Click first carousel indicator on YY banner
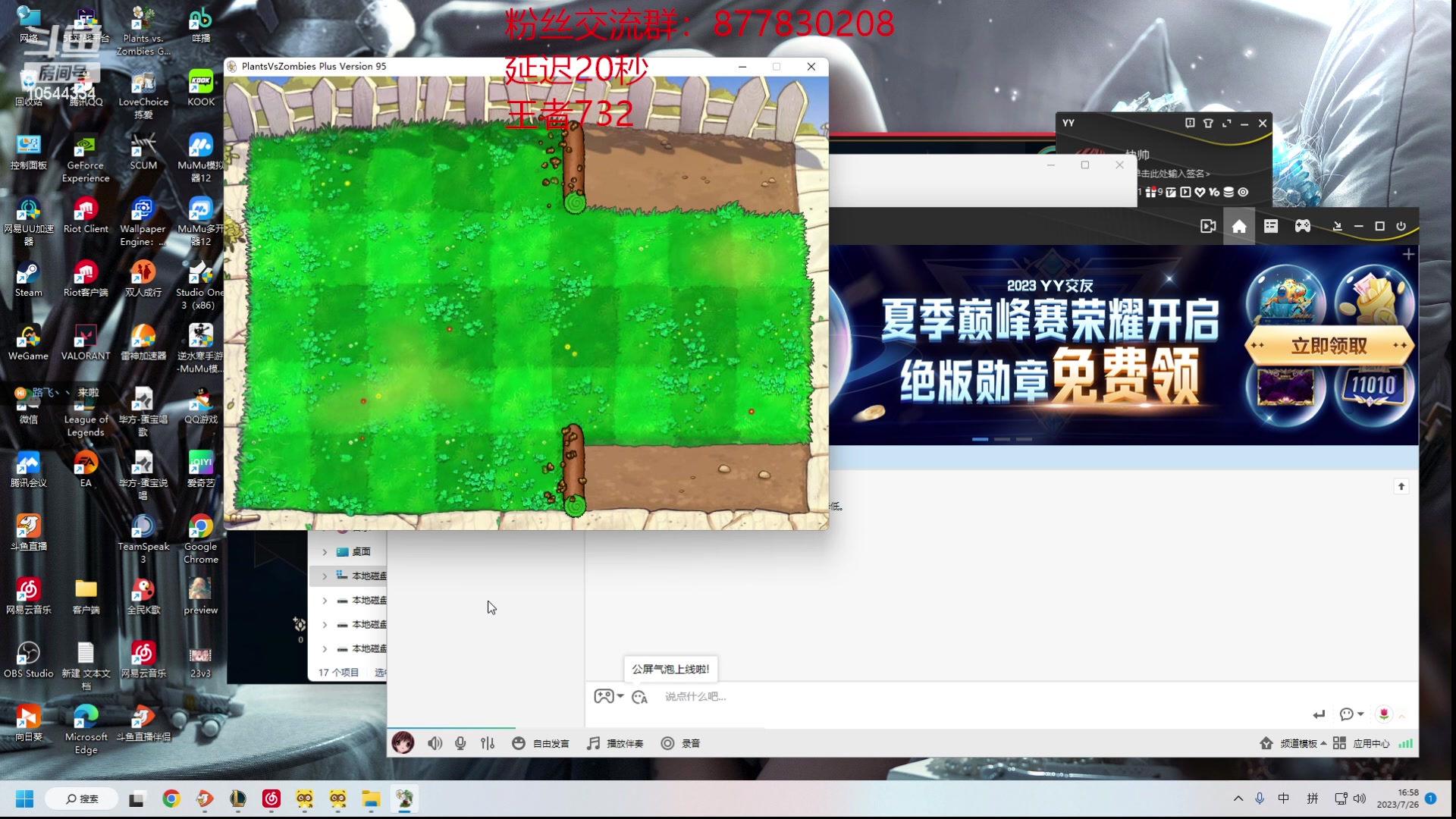Screen dimensions: 1456x819 [980, 439]
